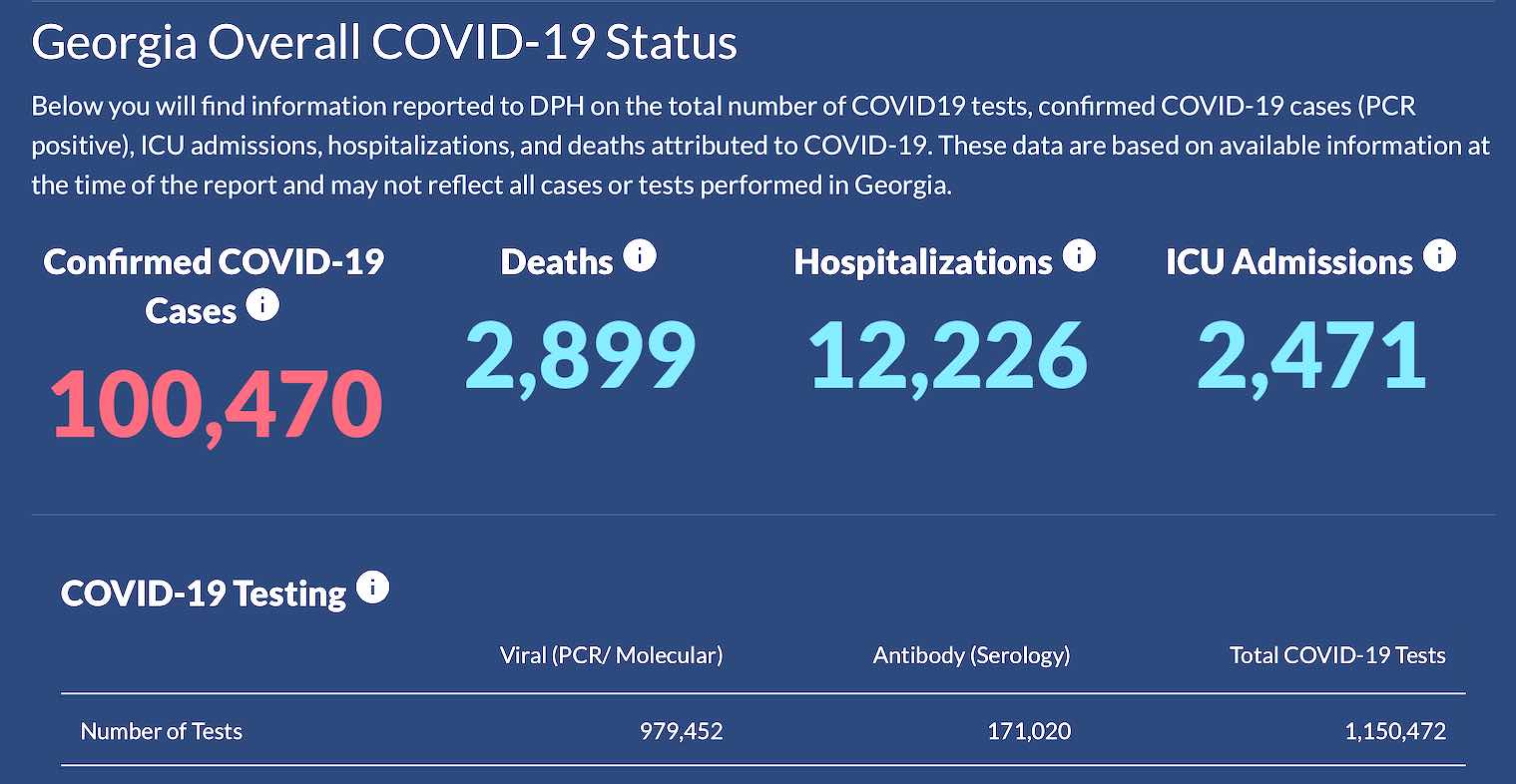The width and height of the screenshot is (1516, 784).
Task: Open the Hospitalizations info tooltip icon
Action: (1079, 255)
